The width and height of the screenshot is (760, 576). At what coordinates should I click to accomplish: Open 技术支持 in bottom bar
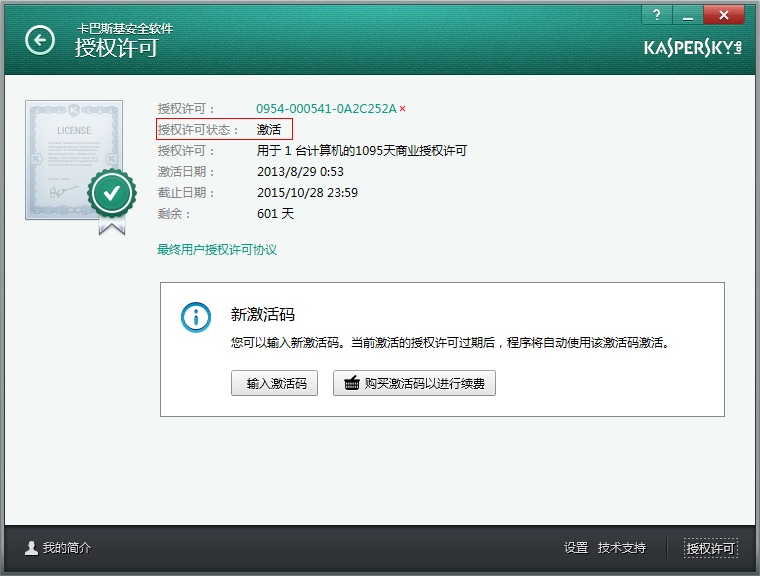622,548
